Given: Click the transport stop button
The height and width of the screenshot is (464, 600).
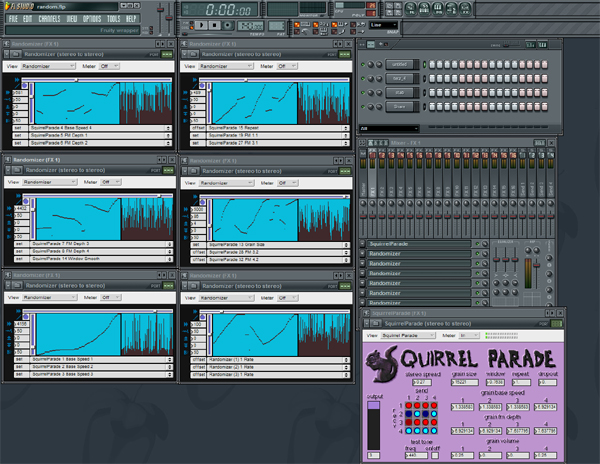Looking at the screenshot, I should pyautogui.click(x=214, y=26).
